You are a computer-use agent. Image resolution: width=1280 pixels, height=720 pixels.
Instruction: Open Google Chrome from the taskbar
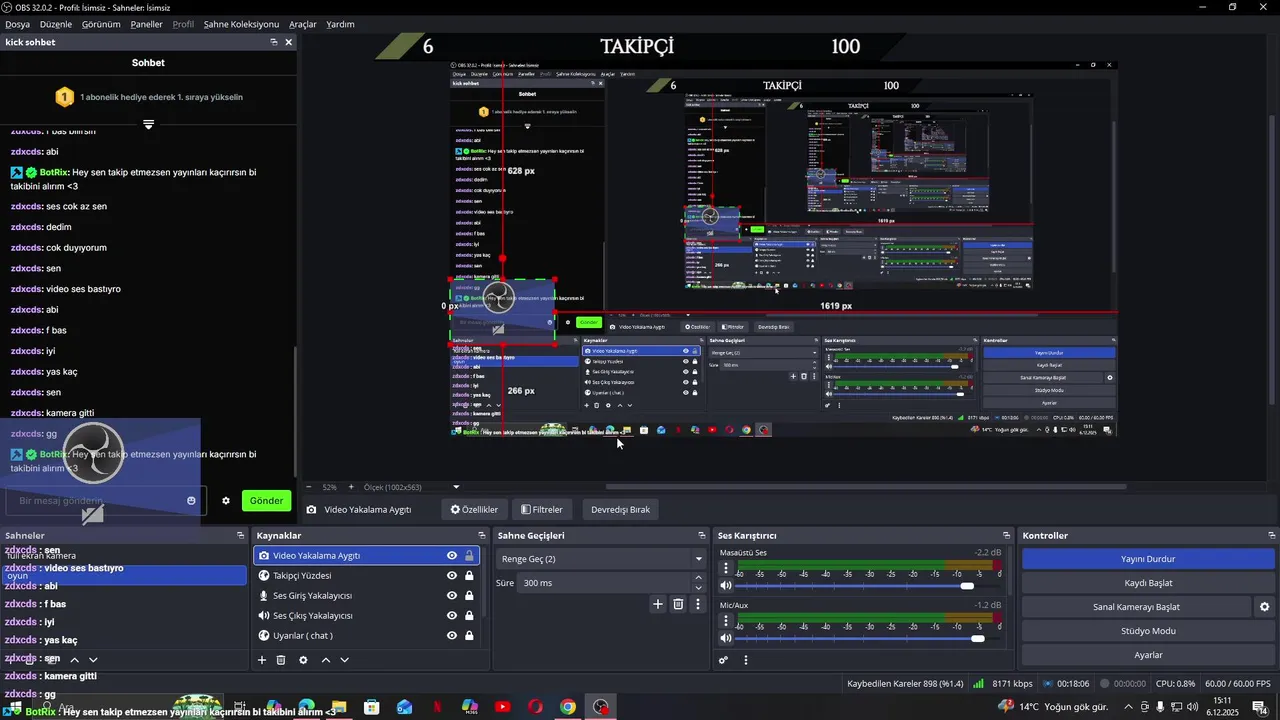click(x=567, y=707)
